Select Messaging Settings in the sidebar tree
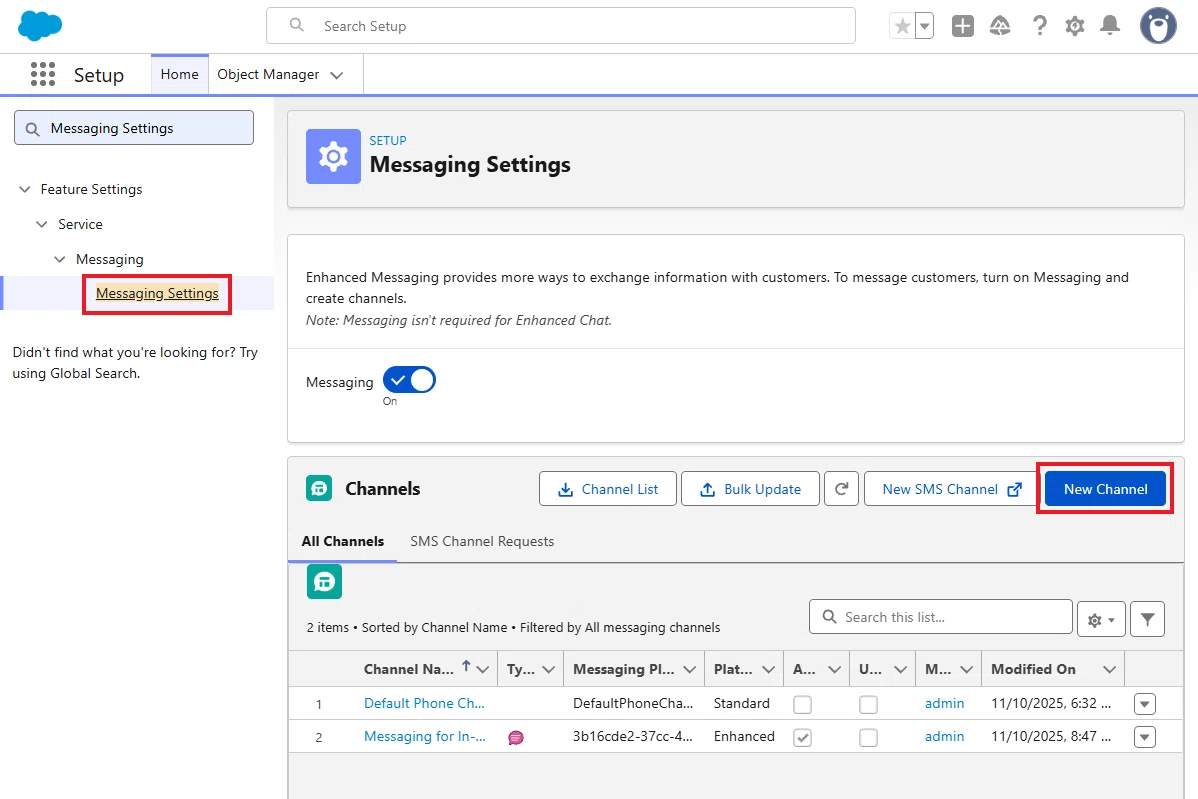 coord(157,293)
